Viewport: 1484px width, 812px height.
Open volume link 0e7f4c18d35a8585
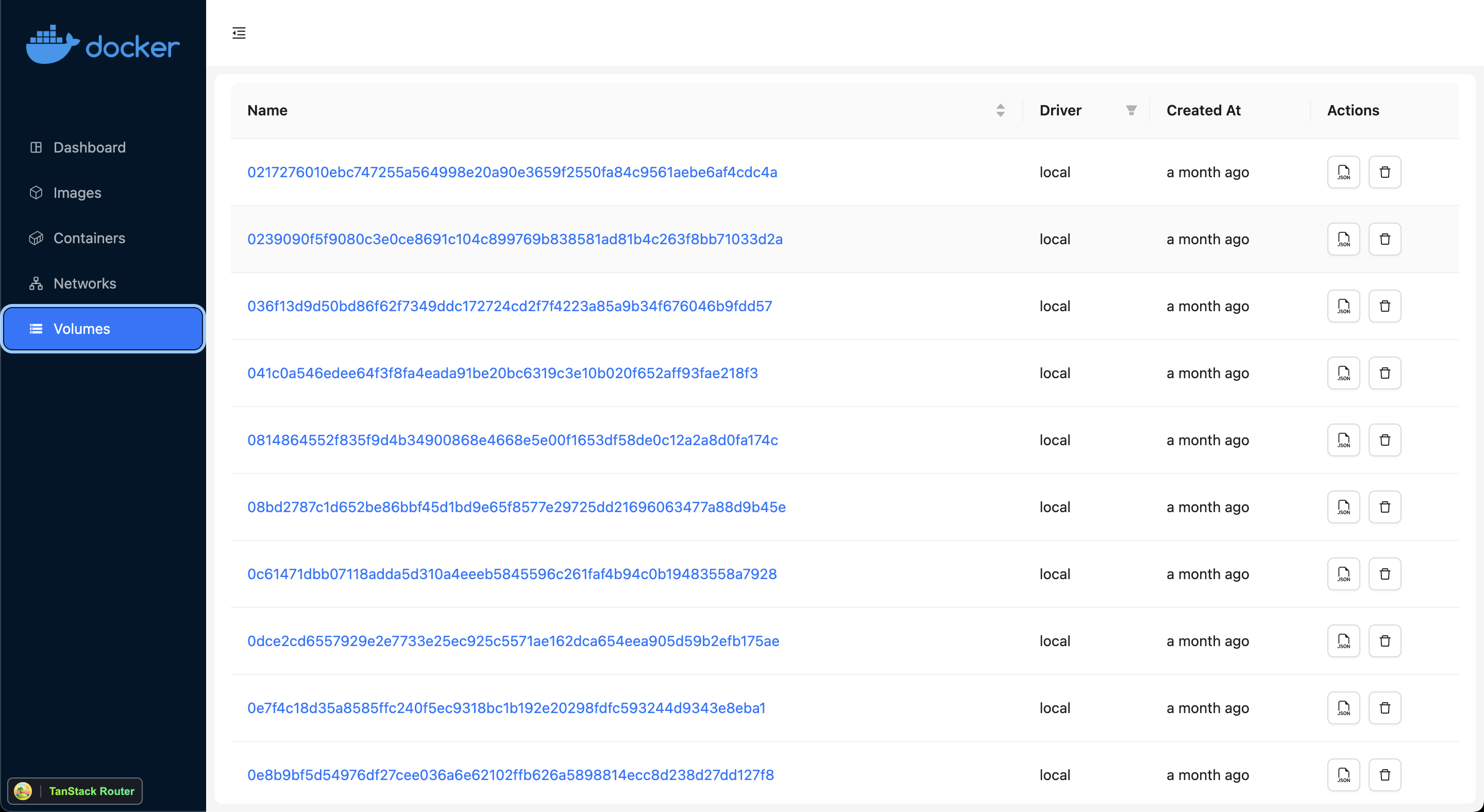(506, 708)
